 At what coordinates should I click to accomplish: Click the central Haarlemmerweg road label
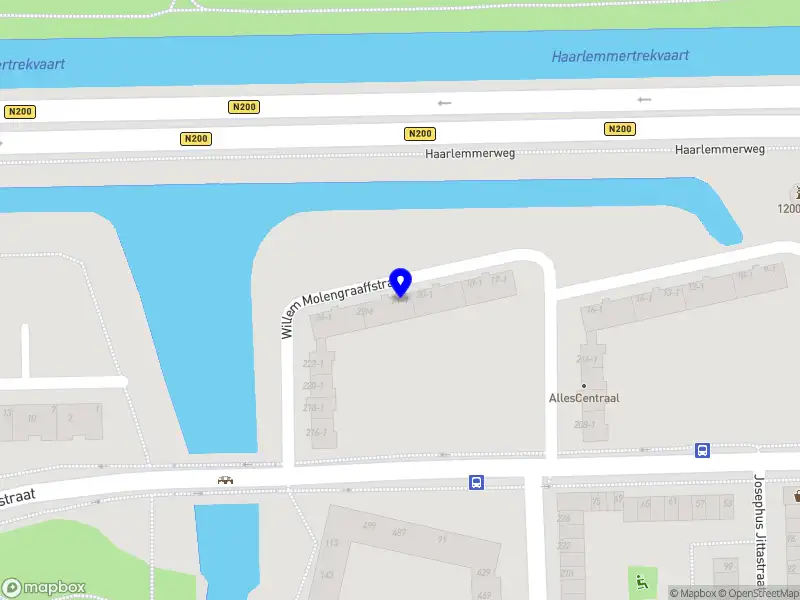pos(470,153)
